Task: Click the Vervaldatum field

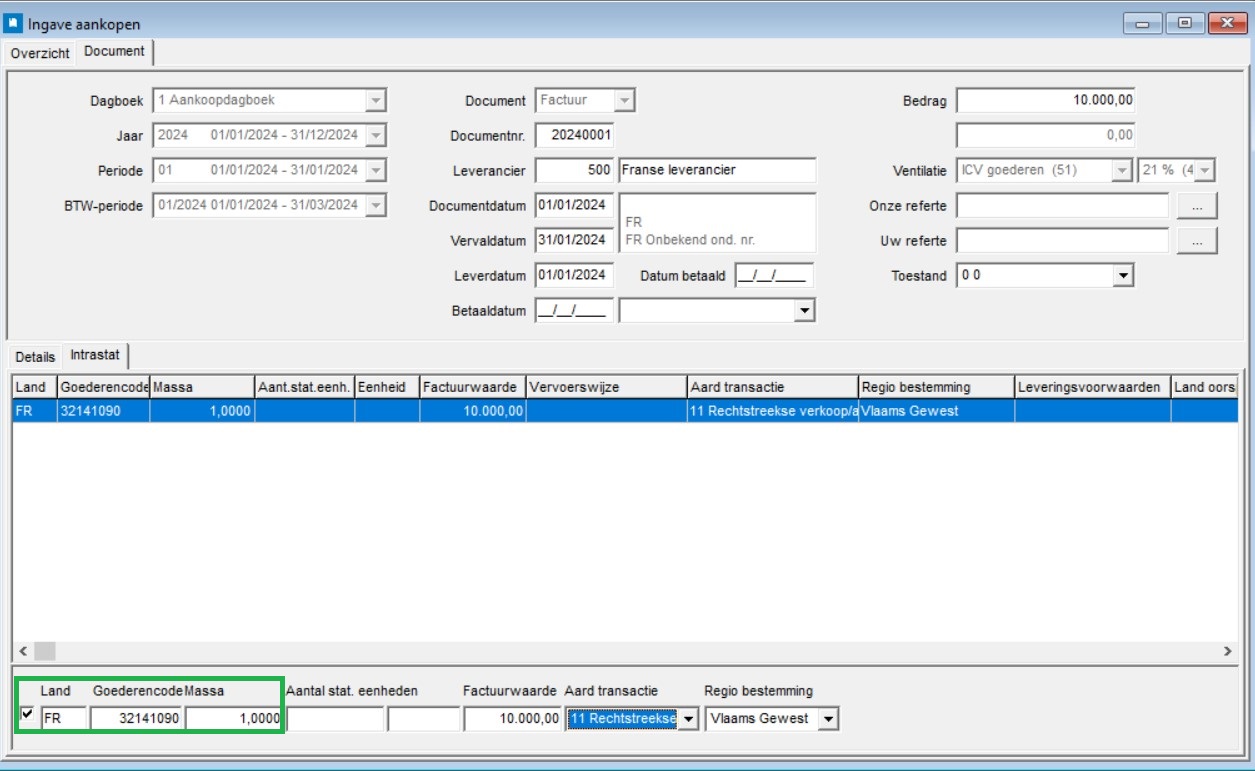Action: 575,241
